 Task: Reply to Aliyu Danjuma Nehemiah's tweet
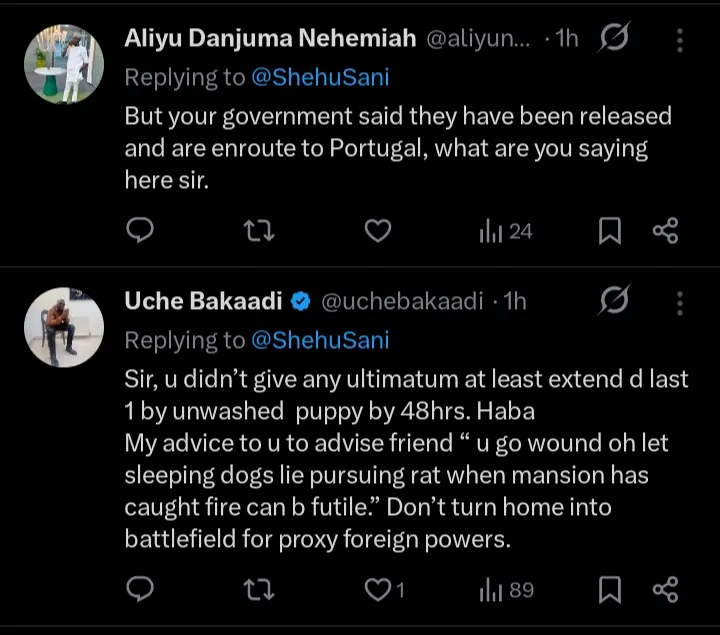pos(141,231)
